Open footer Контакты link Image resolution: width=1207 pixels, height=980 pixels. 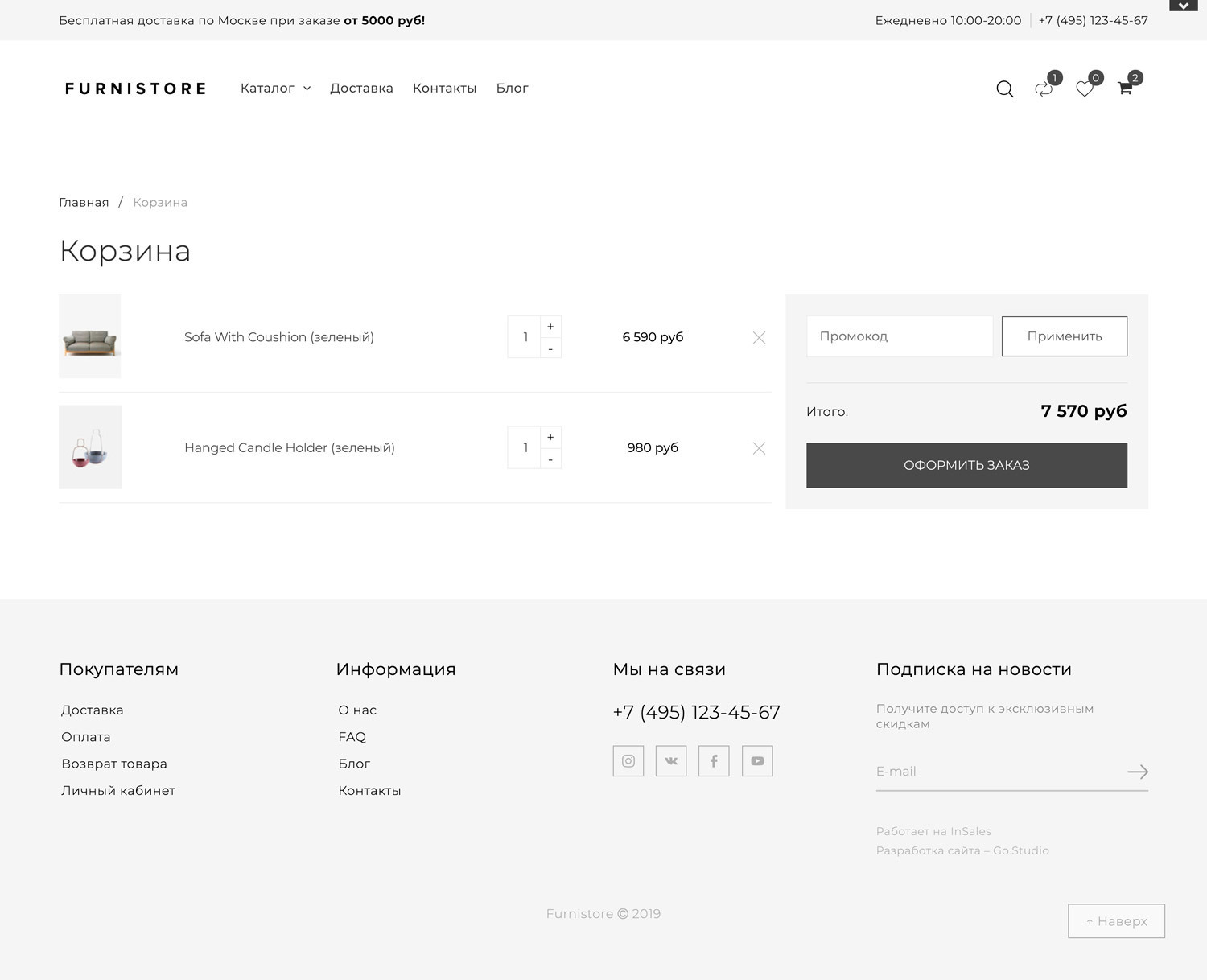(x=369, y=790)
